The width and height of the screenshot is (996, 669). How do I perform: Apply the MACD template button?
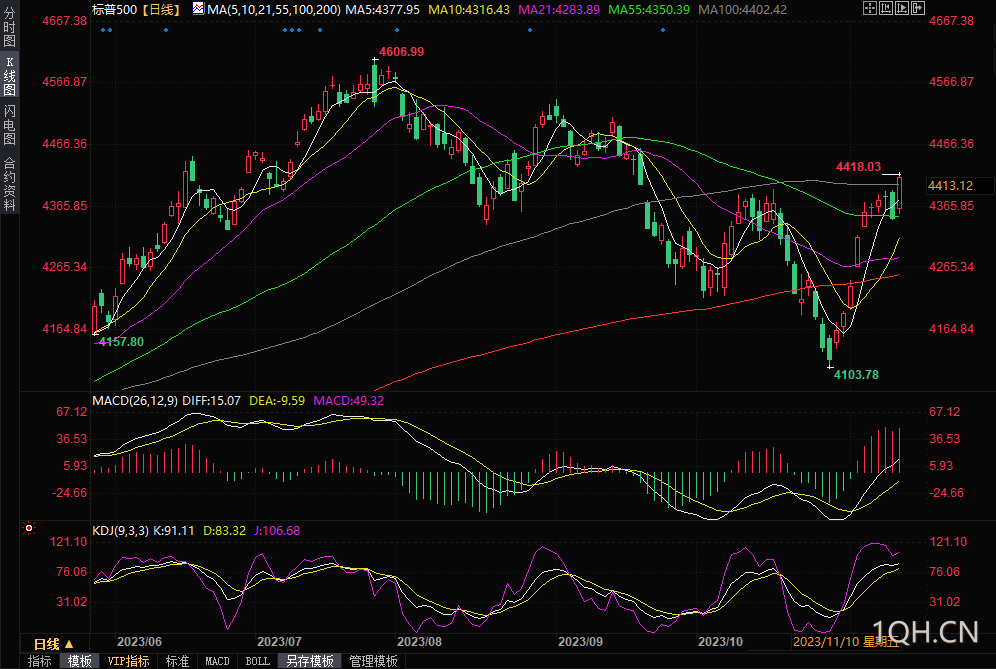pos(217,661)
